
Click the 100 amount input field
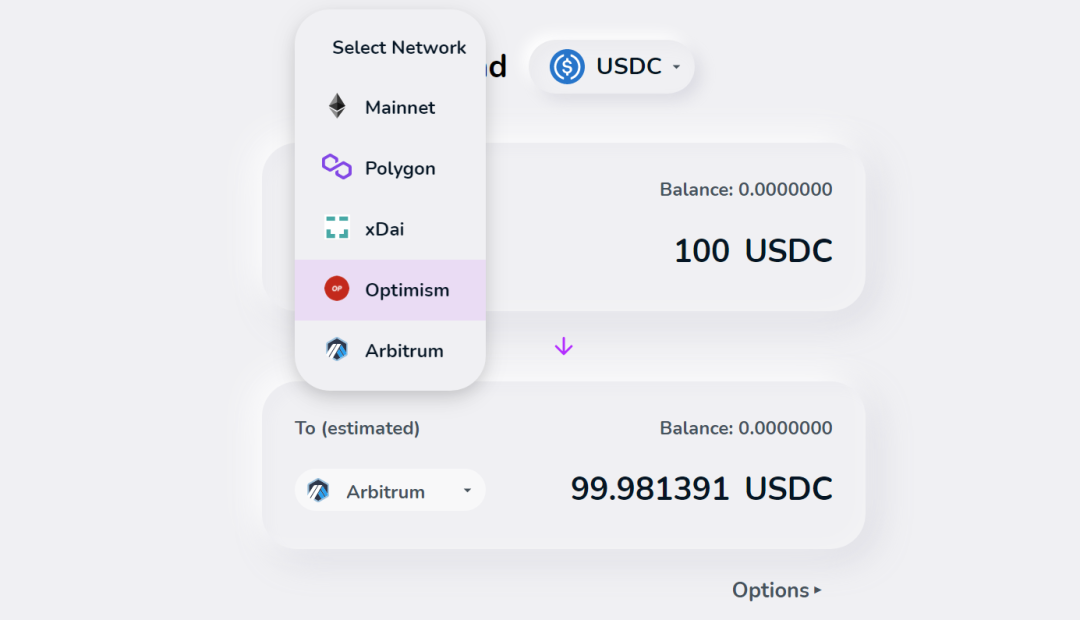[701, 251]
